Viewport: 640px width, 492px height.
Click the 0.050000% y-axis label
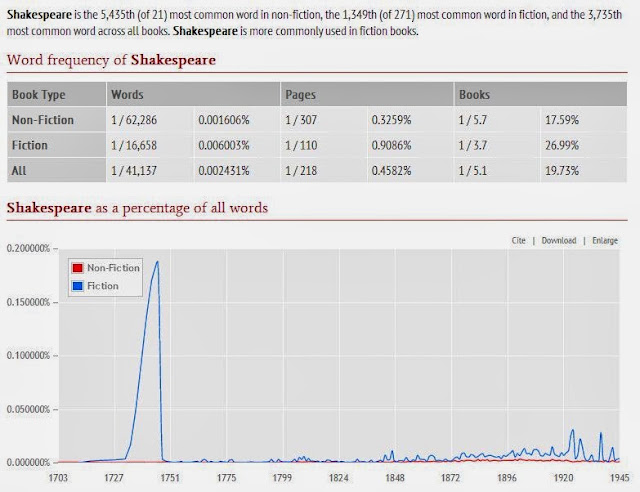click(28, 410)
